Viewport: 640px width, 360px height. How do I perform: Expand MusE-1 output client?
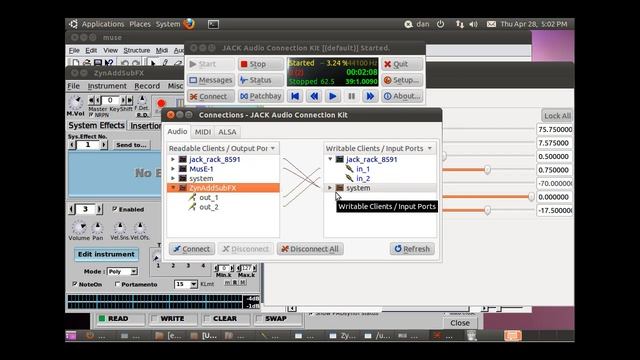click(173, 169)
